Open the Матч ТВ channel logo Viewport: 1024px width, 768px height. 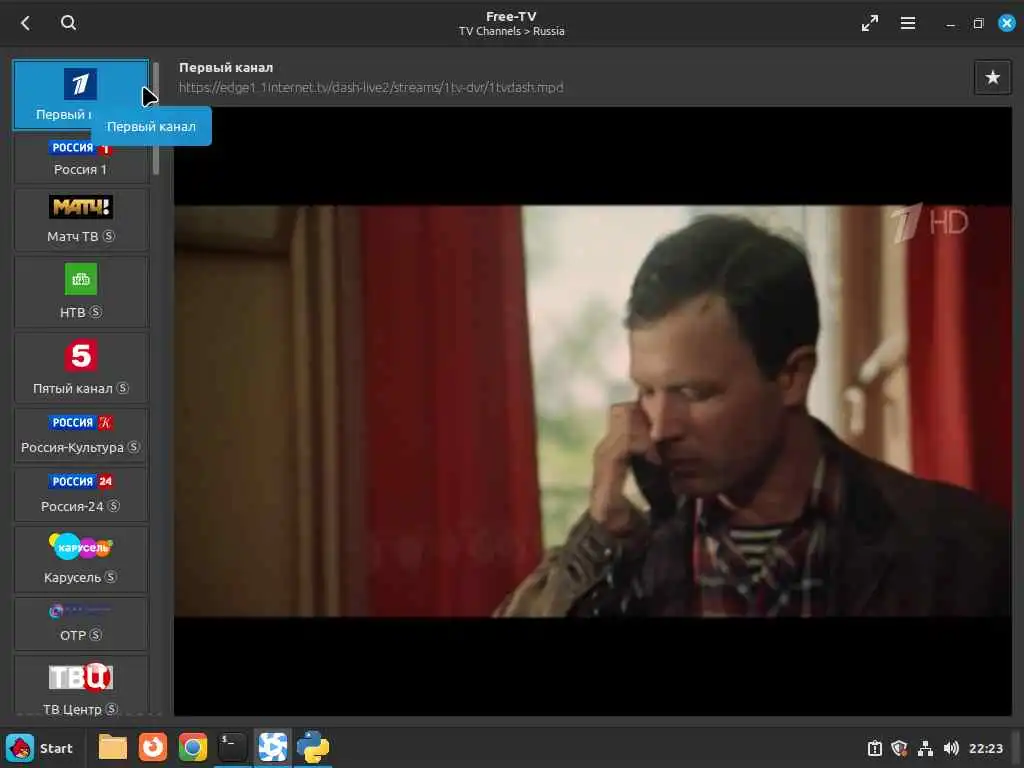[x=81, y=207]
